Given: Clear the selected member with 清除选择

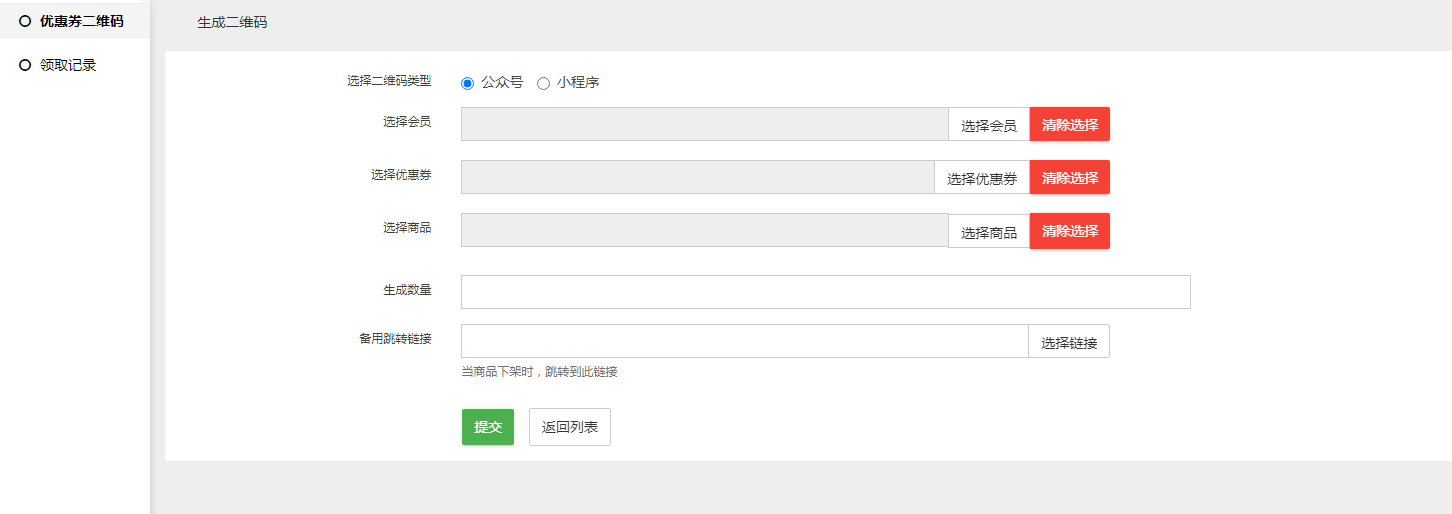Looking at the screenshot, I should [x=1069, y=125].
